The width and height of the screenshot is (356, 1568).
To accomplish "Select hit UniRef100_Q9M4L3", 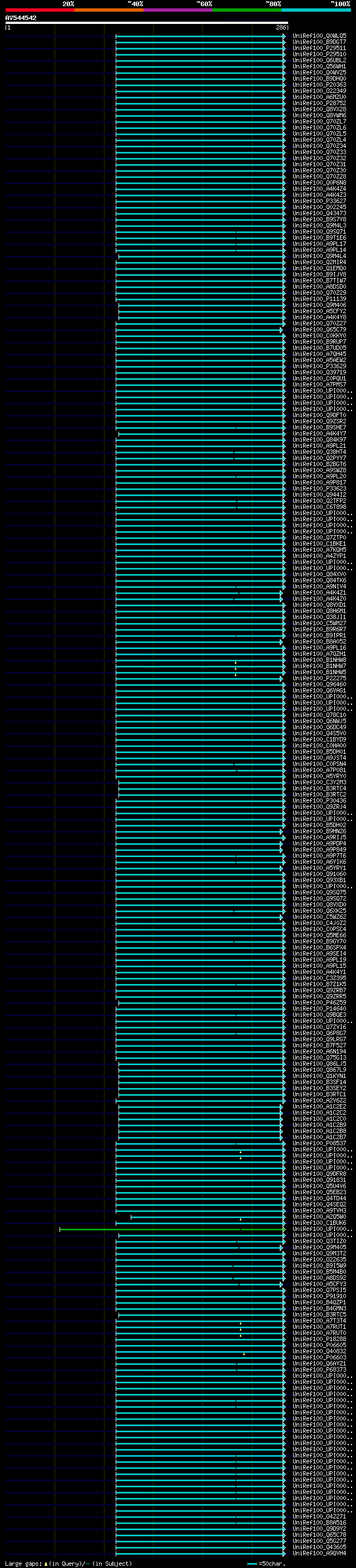I will click(319, 226).
